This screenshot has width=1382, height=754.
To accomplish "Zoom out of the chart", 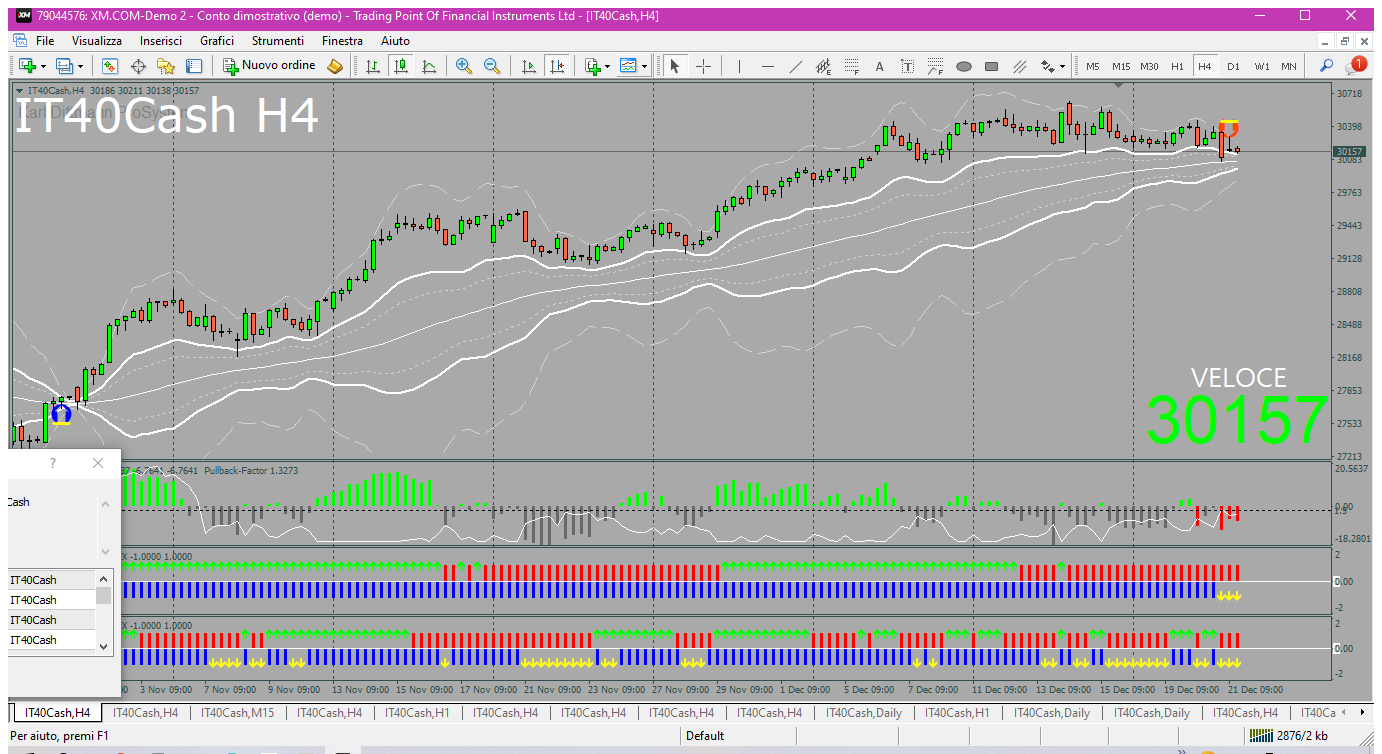I will (492, 66).
